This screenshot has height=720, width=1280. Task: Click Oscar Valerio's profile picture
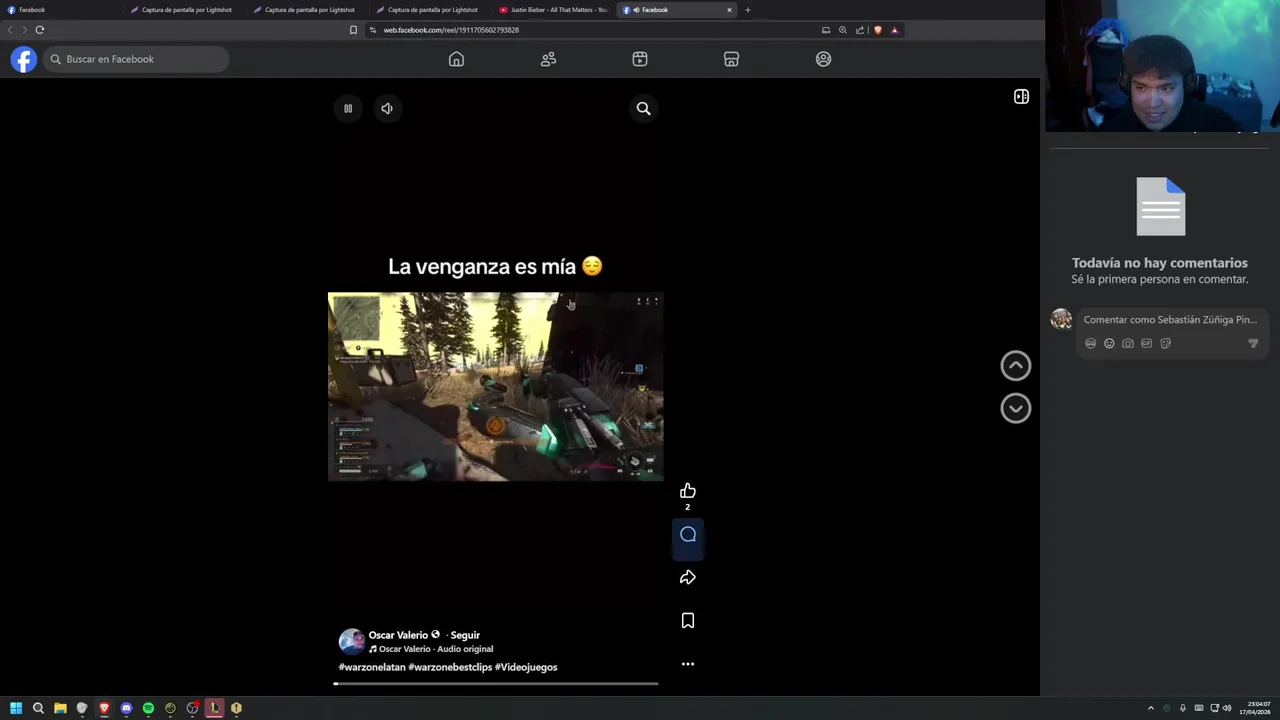[x=351, y=641]
